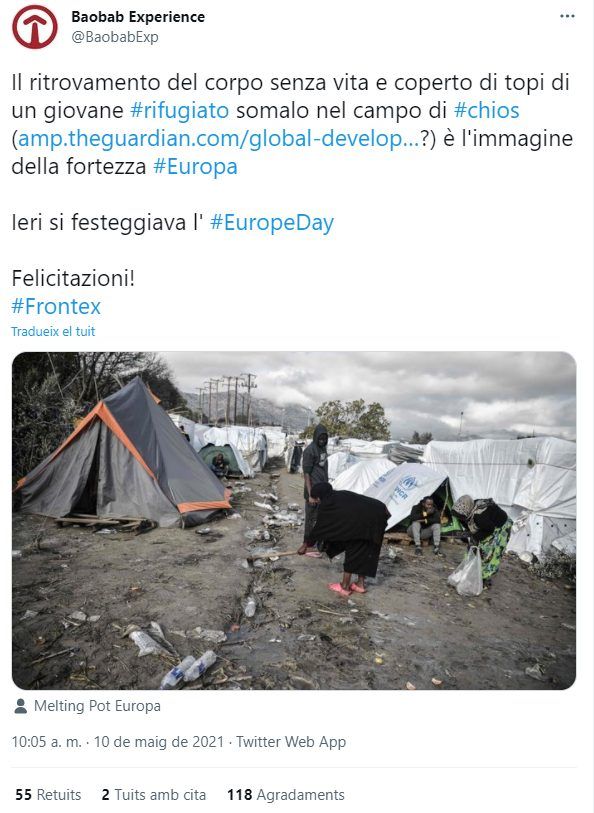
Task: Open the #rifugiato hashtag
Action: (x=179, y=110)
